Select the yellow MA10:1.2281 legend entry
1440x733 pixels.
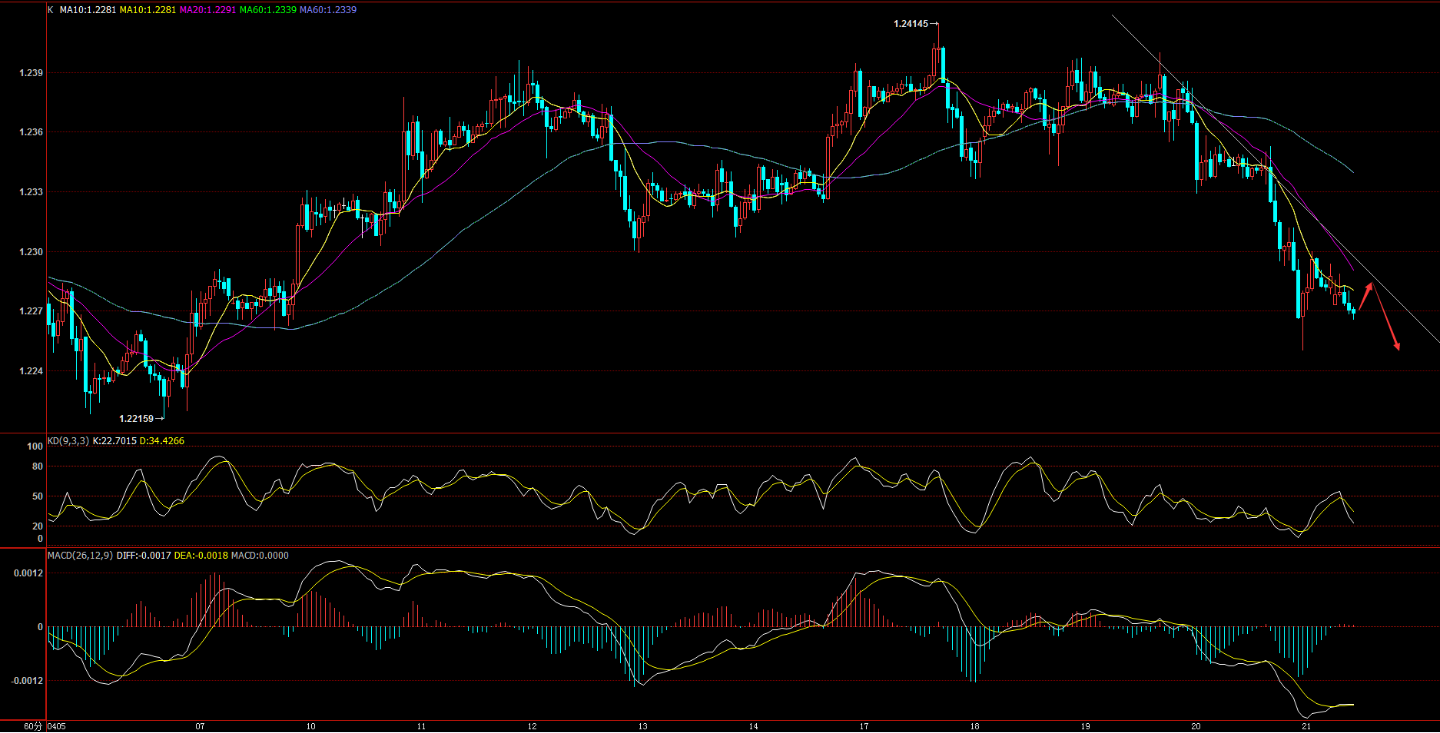148,9
